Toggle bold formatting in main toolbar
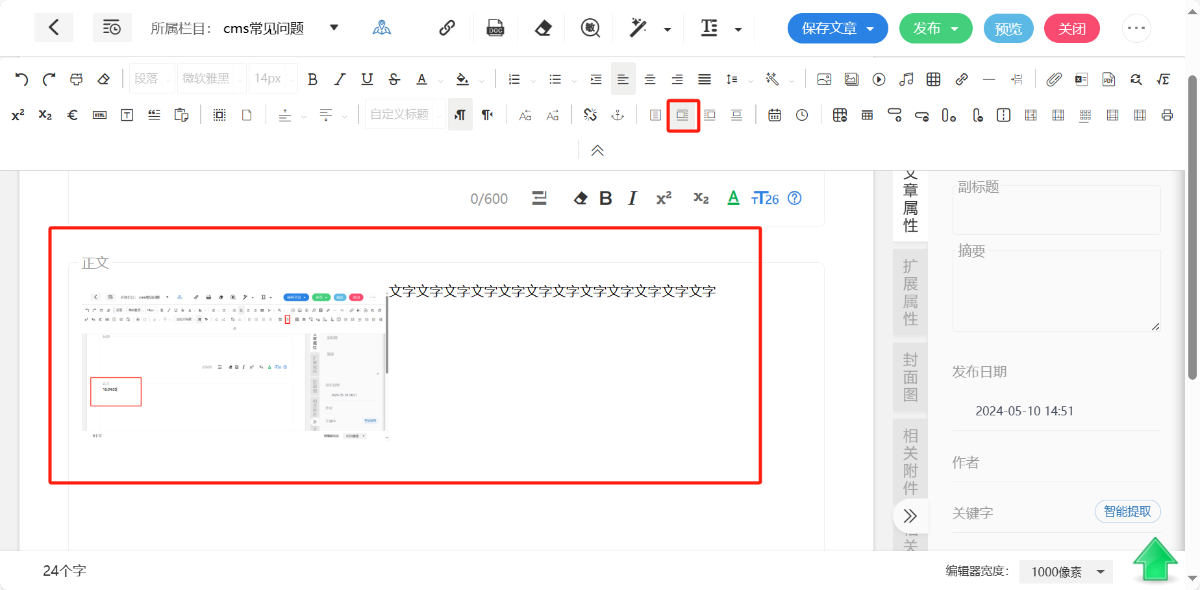 pyautogui.click(x=312, y=79)
